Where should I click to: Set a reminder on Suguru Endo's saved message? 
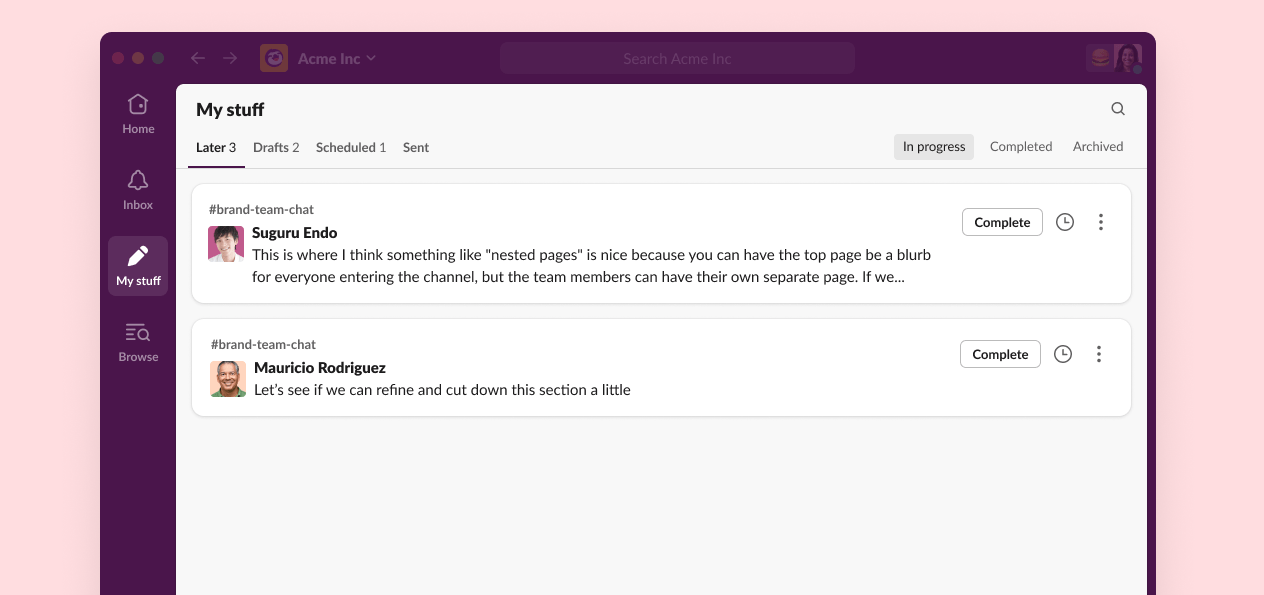pyautogui.click(x=1064, y=222)
